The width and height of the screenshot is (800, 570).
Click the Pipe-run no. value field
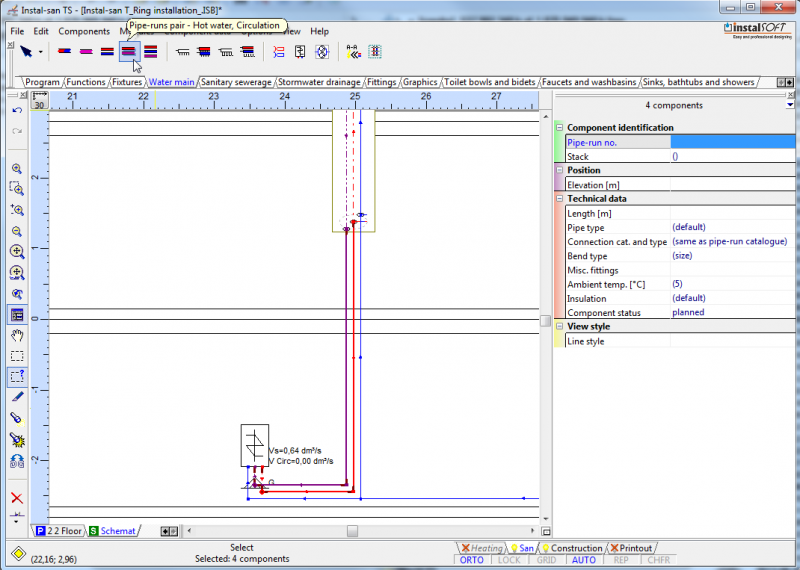pos(733,142)
